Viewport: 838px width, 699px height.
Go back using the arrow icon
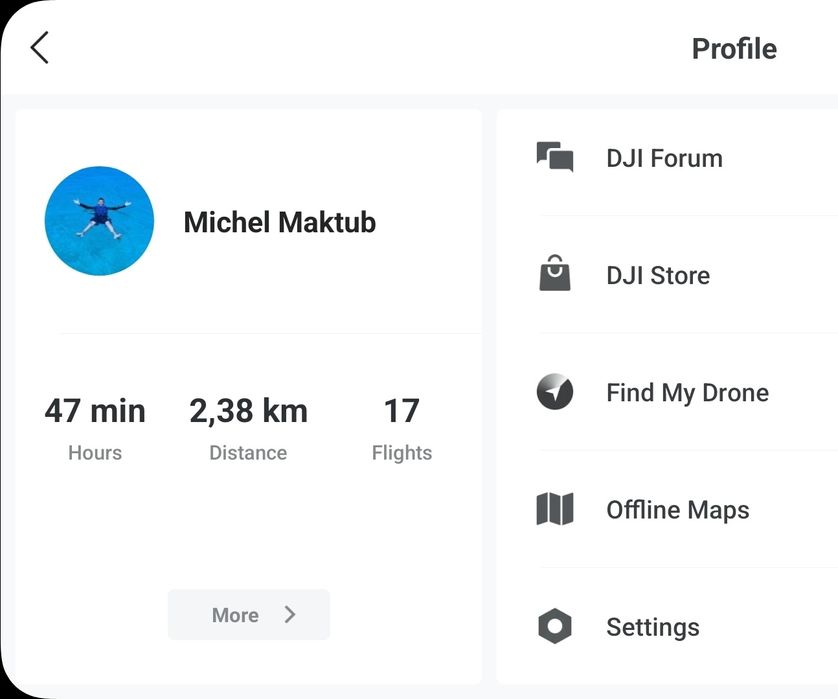click(40, 48)
